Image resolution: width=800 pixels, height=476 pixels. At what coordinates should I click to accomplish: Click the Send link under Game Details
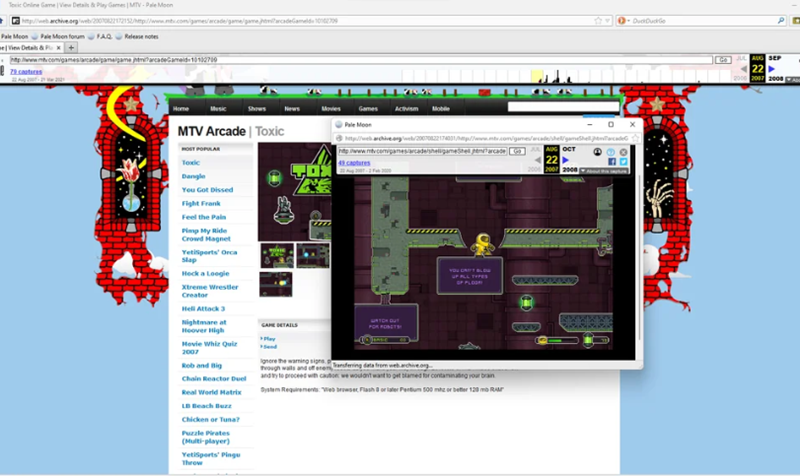269,347
